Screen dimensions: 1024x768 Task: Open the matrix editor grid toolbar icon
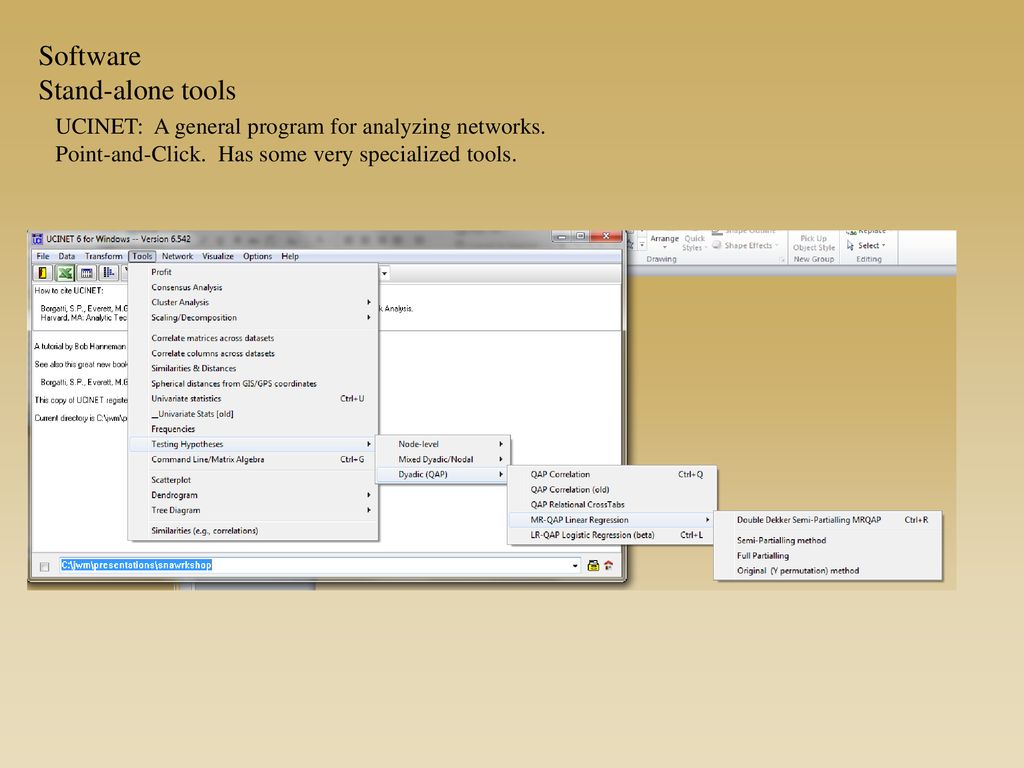[86, 273]
